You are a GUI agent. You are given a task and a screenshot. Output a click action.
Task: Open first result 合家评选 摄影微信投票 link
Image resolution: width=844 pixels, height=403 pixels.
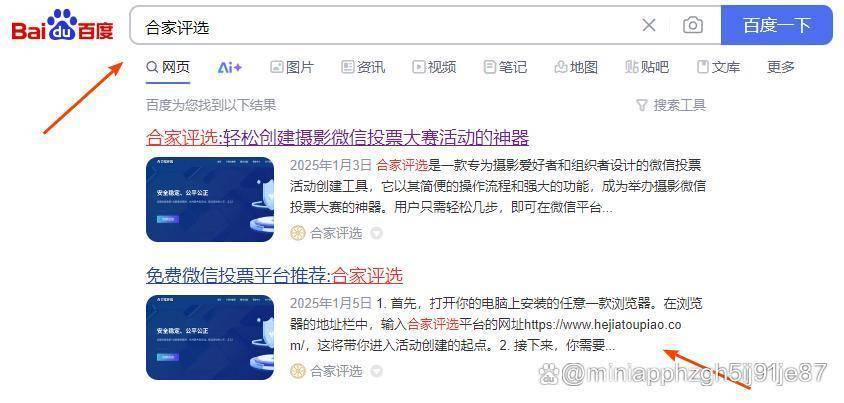coord(337,138)
